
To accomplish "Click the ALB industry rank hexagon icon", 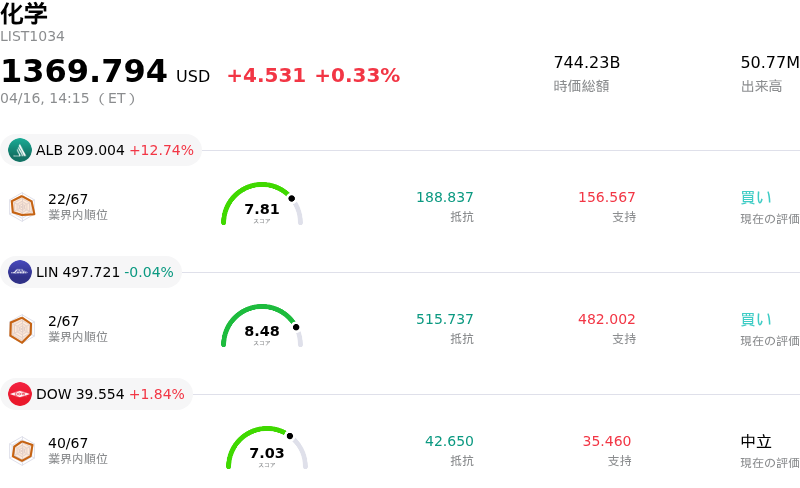I will (22, 206).
